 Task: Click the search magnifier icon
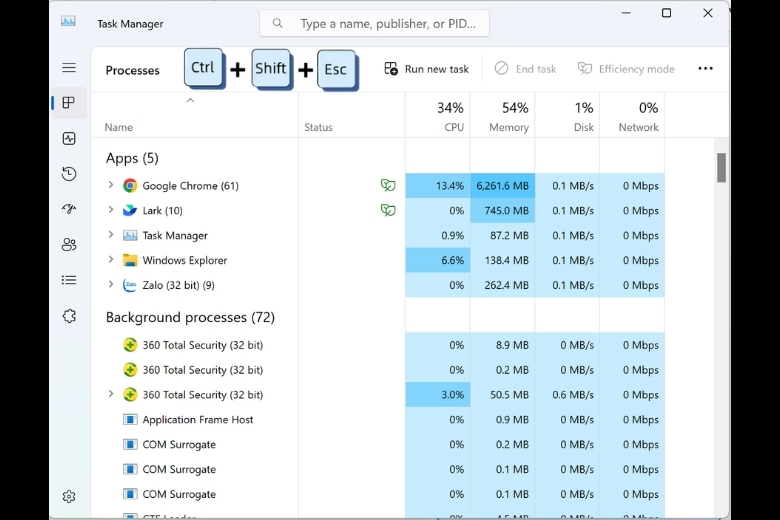(278, 23)
